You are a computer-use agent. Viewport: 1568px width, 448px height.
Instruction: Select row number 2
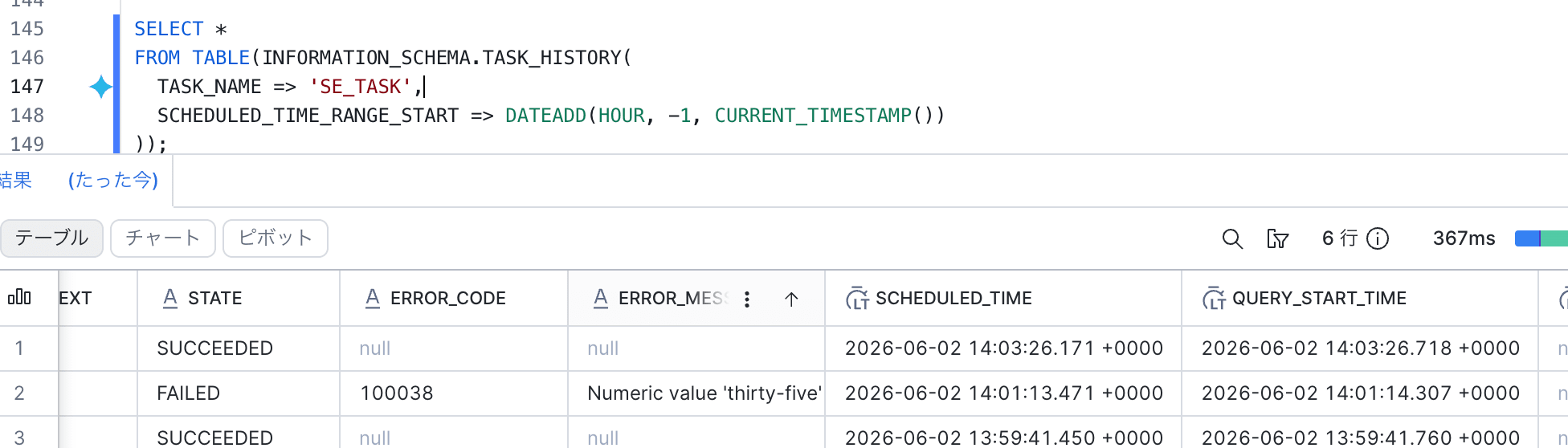(x=19, y=393)
